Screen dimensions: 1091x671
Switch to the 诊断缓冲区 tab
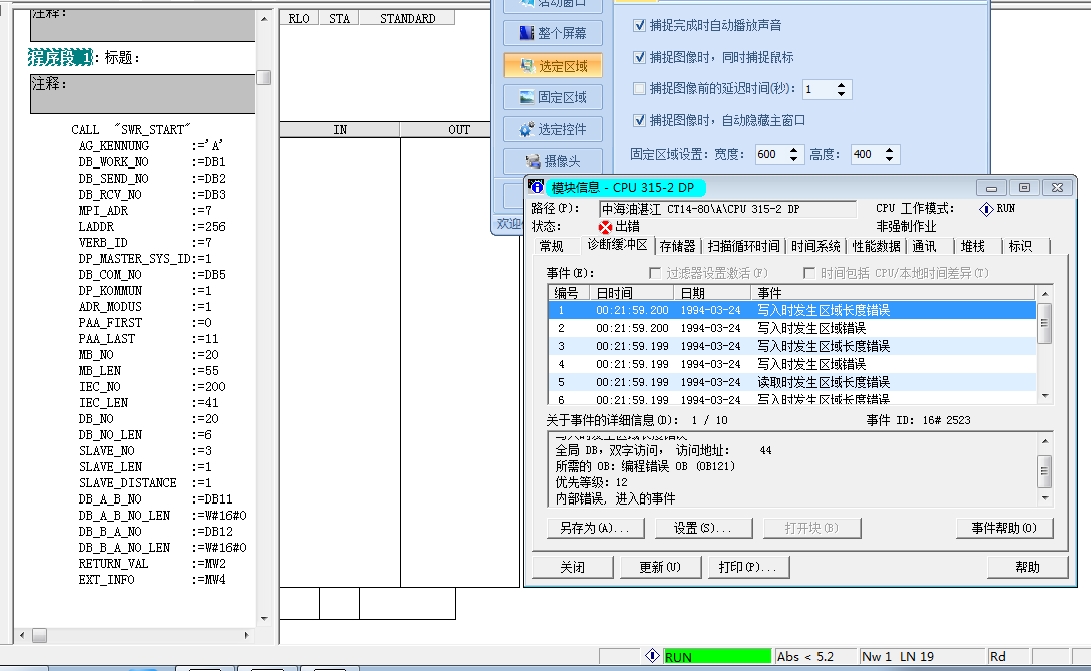pos(618,245)
